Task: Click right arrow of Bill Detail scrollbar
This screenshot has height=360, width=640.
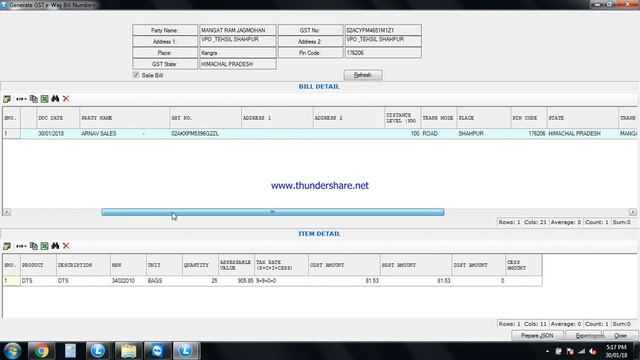Action: 633,212
